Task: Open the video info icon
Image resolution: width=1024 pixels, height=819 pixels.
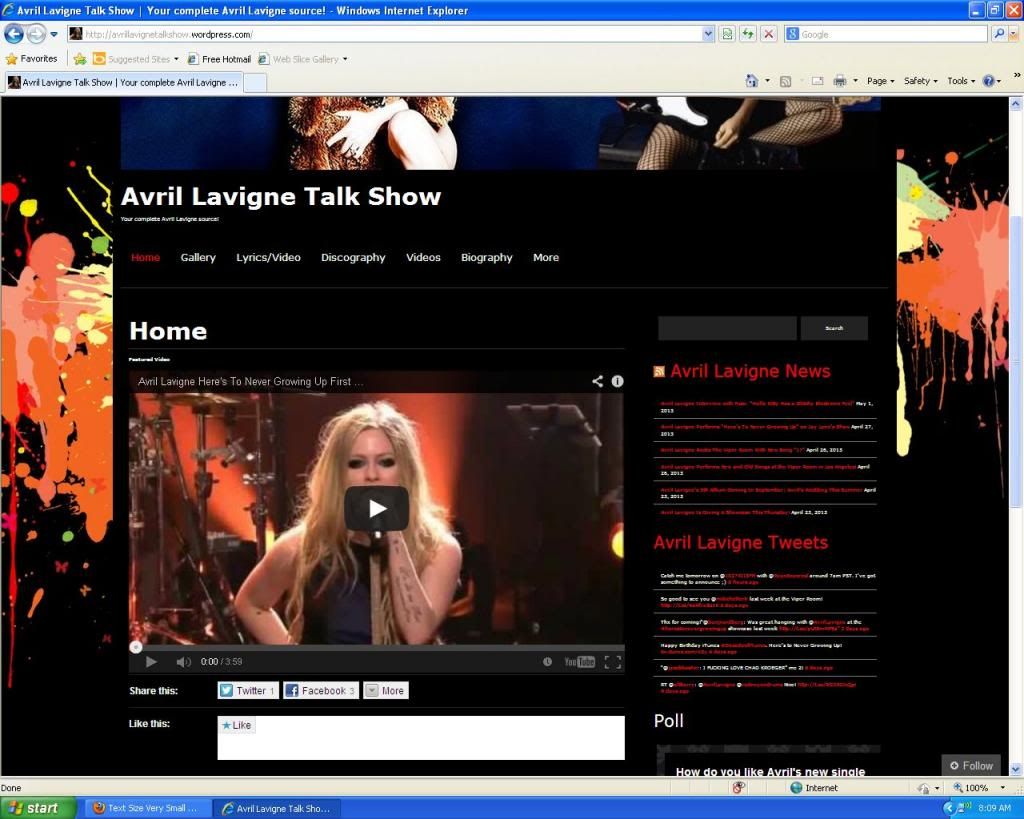Action: [x=617, y=381]
